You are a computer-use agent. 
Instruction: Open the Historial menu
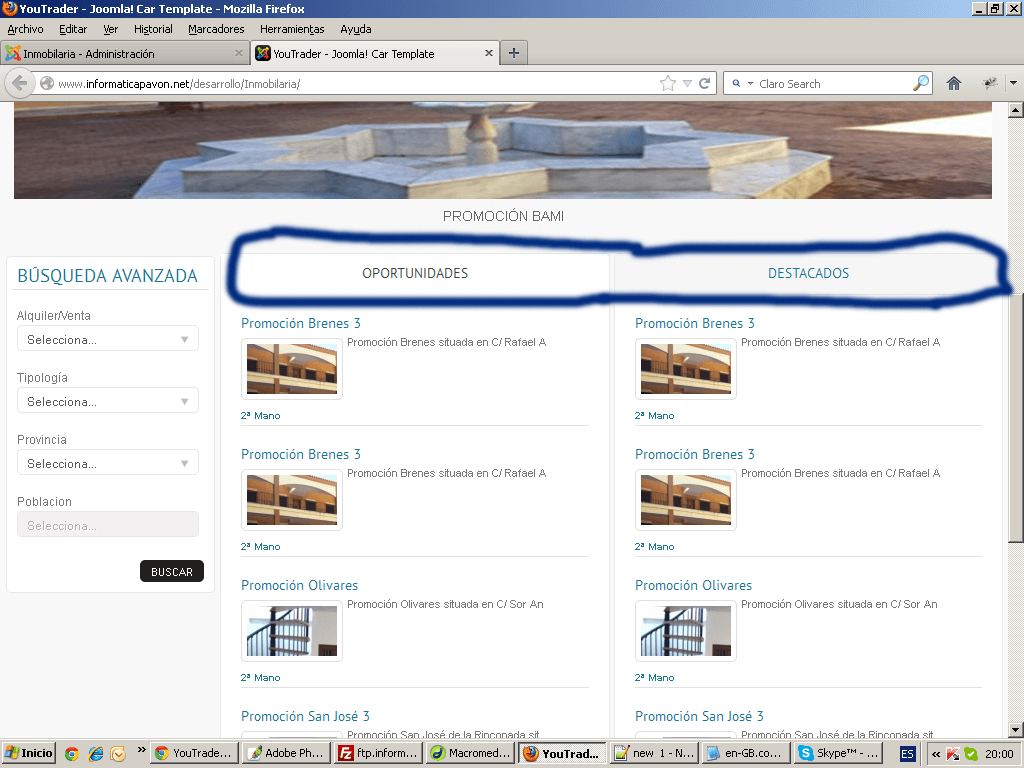click(x=153, y=29)
